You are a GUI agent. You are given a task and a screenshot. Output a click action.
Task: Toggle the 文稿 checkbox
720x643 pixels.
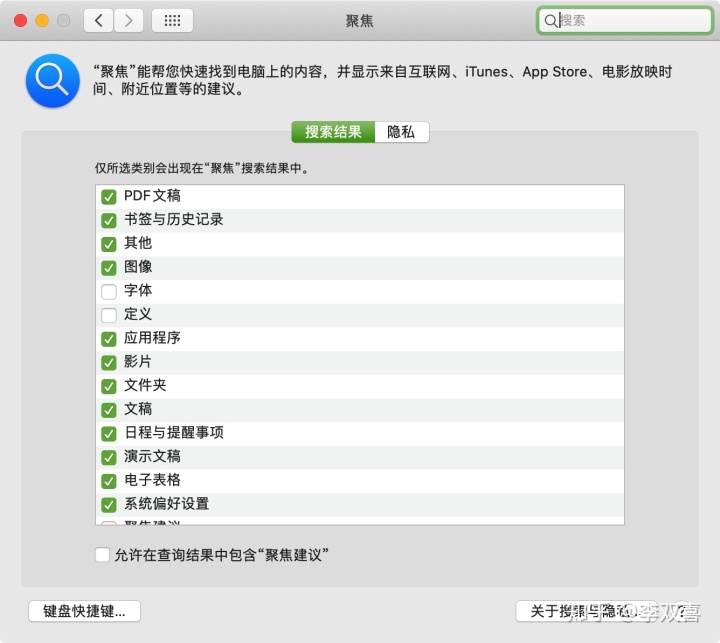[x=109, y=410]
